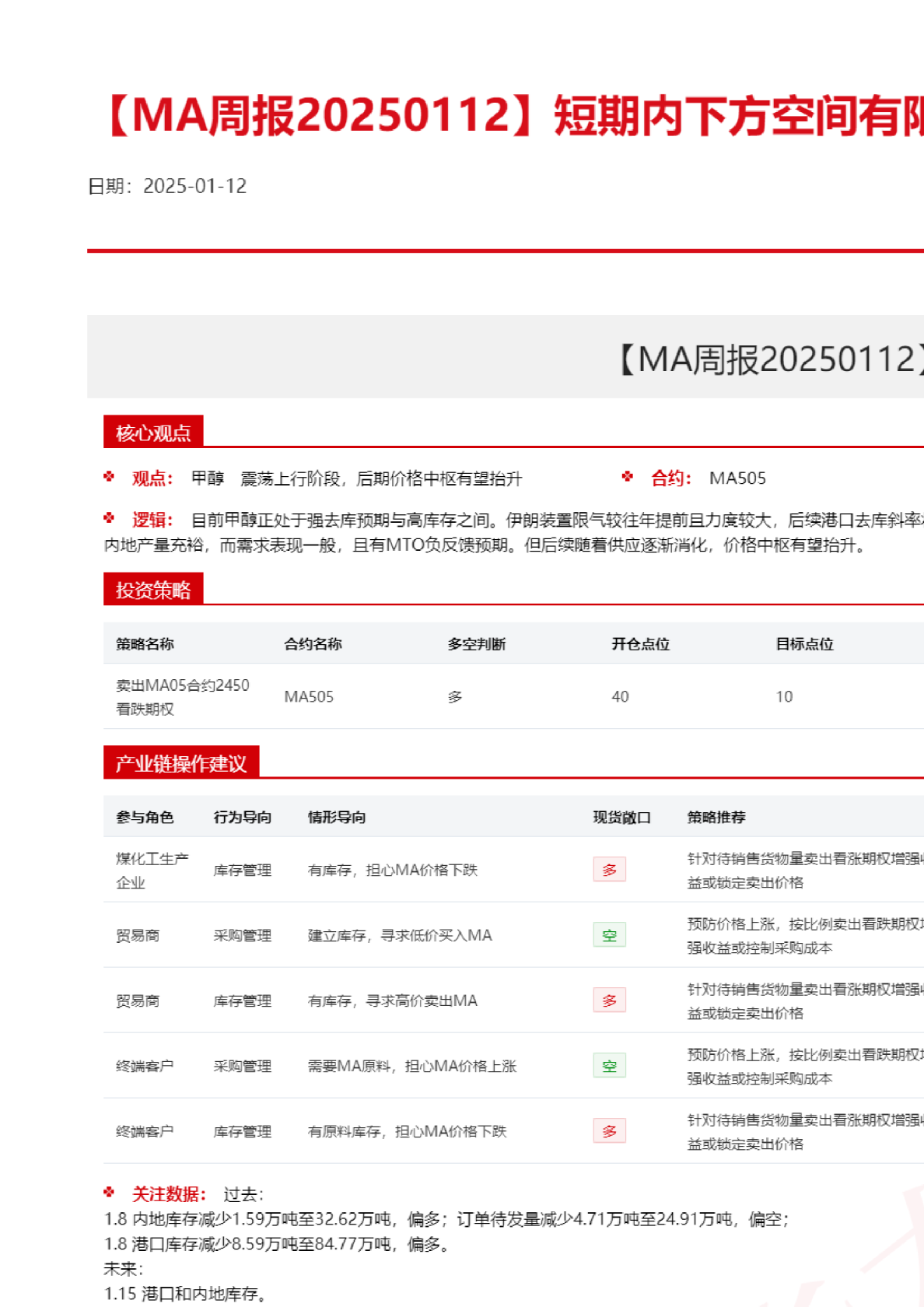Click the red diamond bullet before 观点
Image resolution: width=924 pixels, height=1307 pixels.
pos(109,477)
